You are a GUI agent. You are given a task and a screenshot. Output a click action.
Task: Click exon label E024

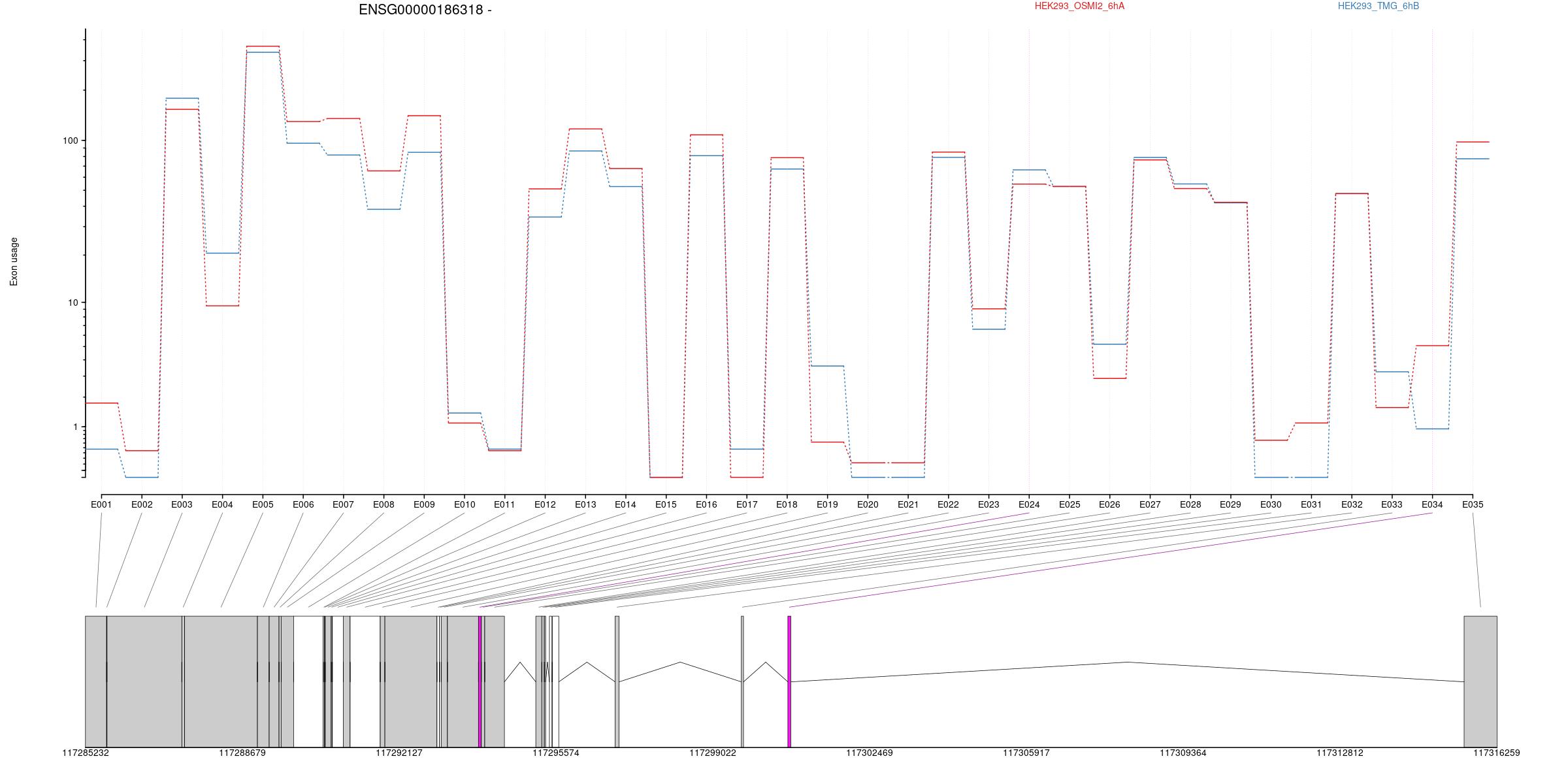(x=1029, y=504)
